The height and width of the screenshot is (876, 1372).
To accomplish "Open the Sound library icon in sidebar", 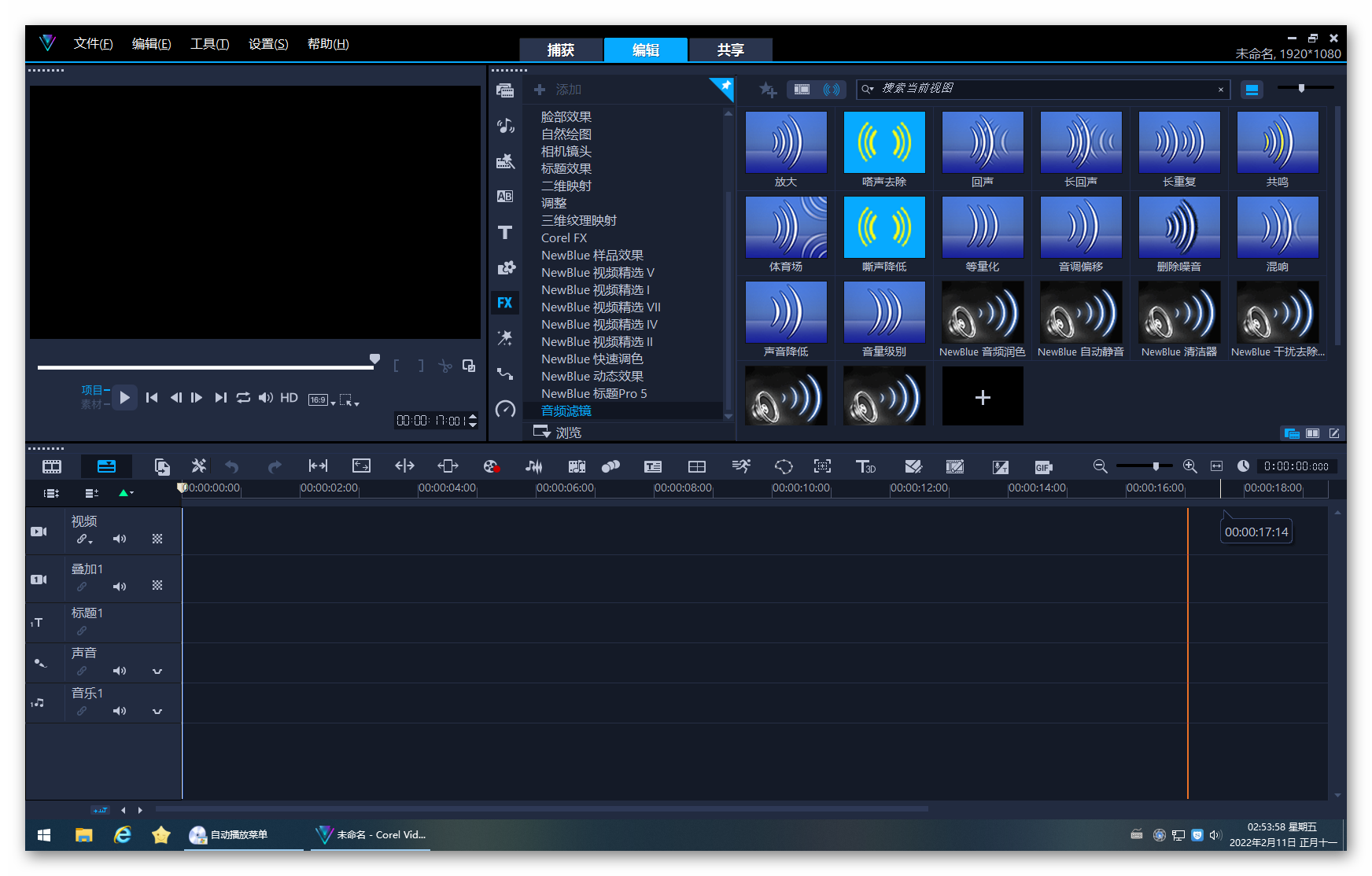I will click(505, 126).
